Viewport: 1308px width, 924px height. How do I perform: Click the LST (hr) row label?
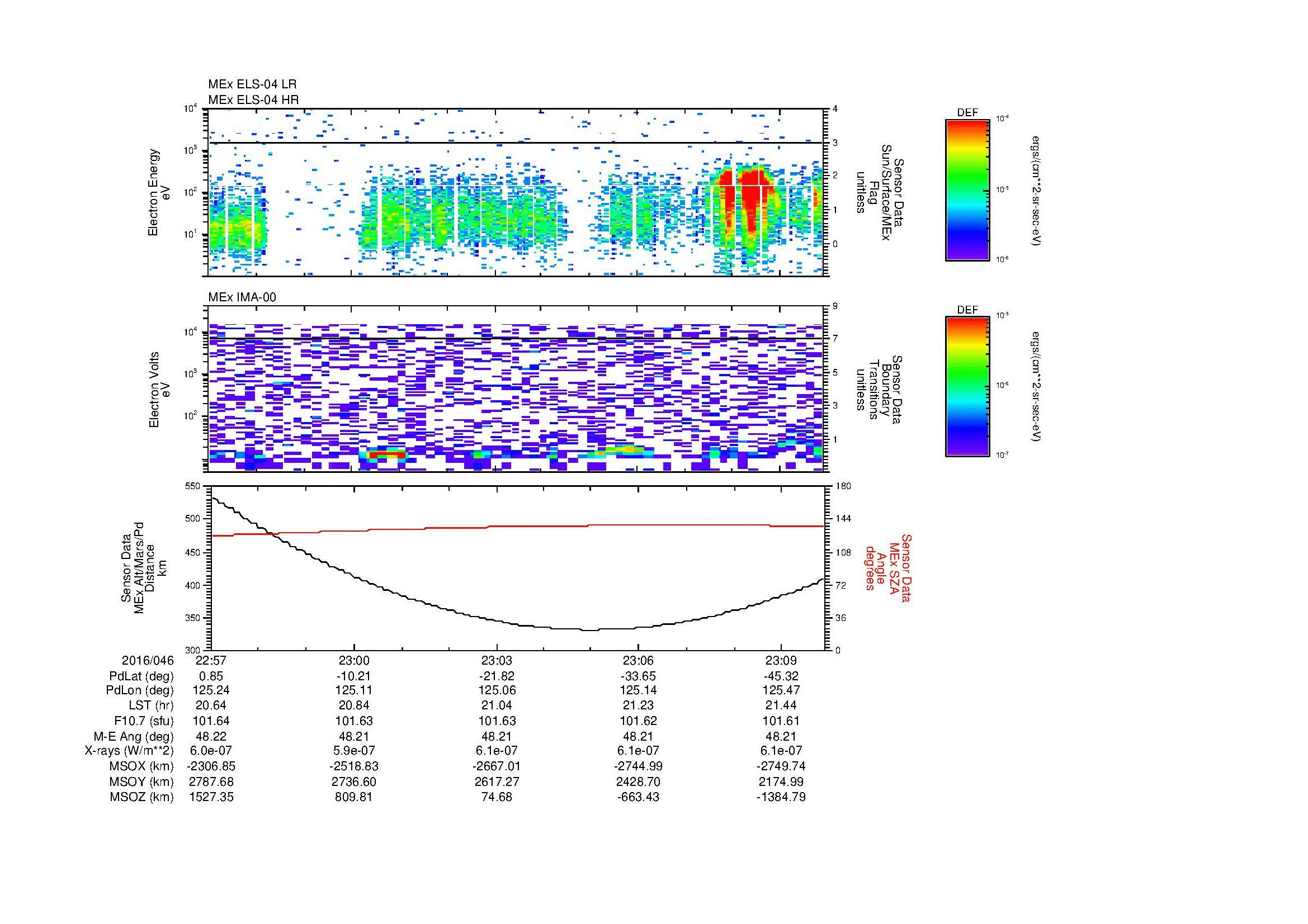pyautogui.click(x=150, y=705)
